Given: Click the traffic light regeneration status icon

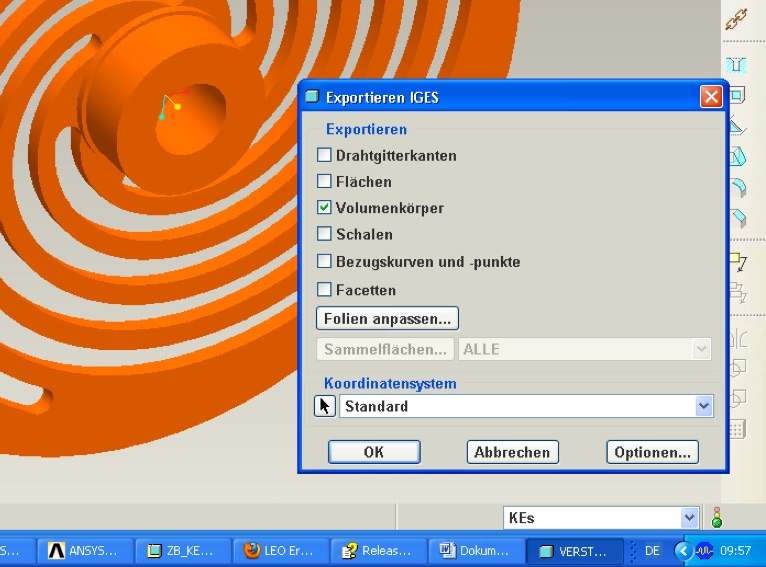Looking at the screenshot, I should (x=717, y=517).
